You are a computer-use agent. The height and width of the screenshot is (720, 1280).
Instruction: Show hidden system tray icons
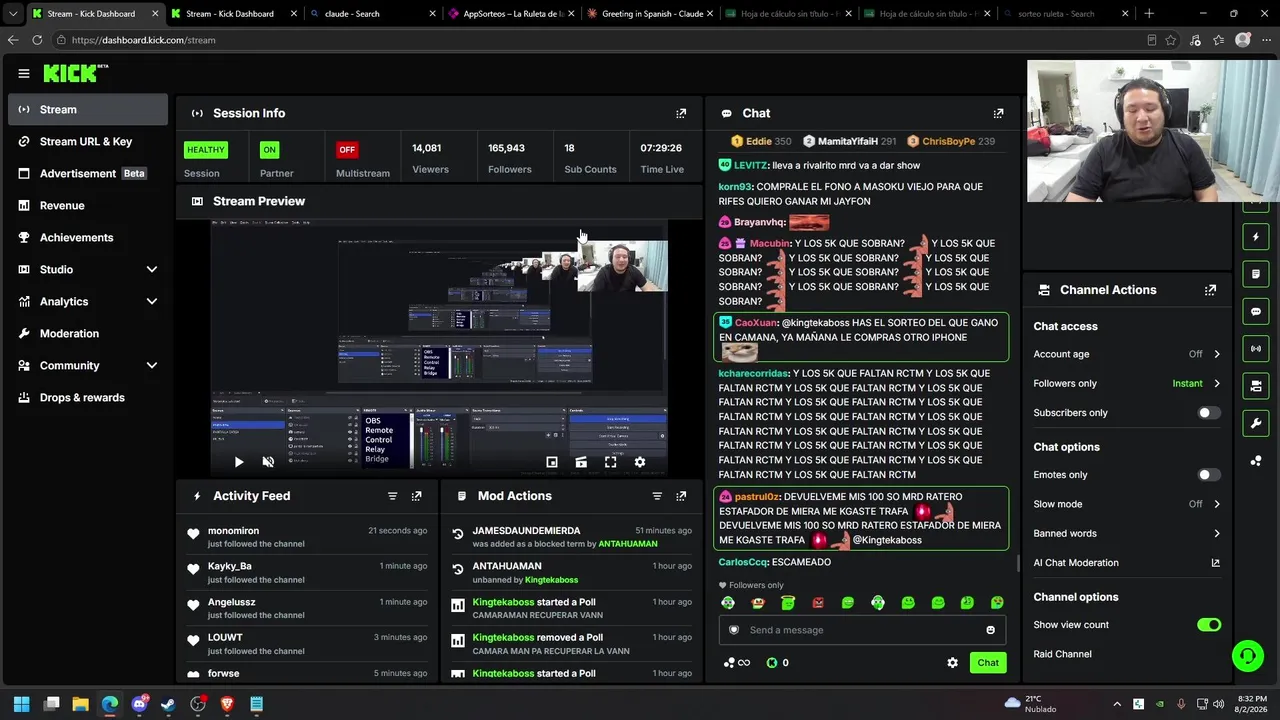[1117, 704]
